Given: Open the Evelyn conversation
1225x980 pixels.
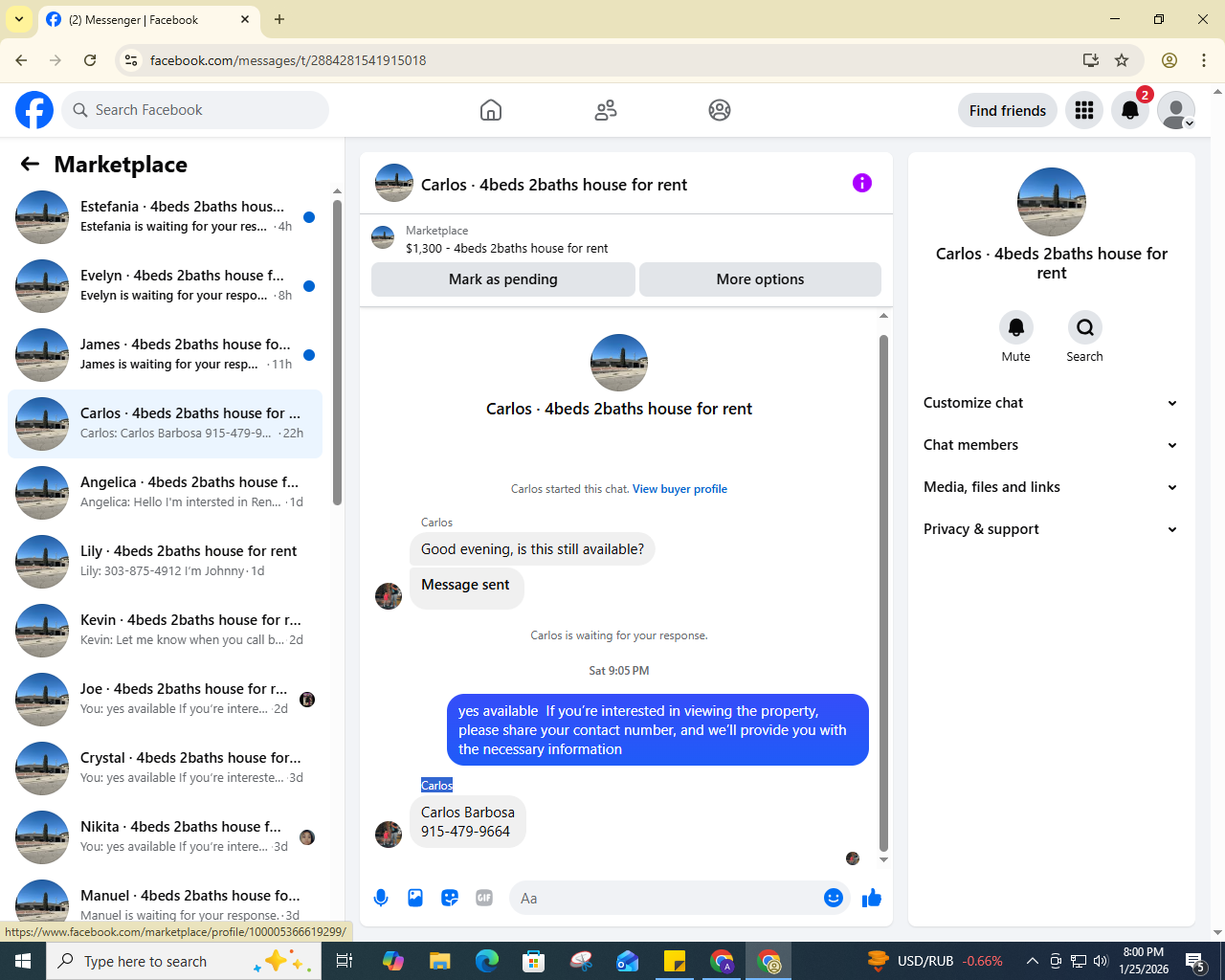Looking at the screenshot, I should point(165,286).
